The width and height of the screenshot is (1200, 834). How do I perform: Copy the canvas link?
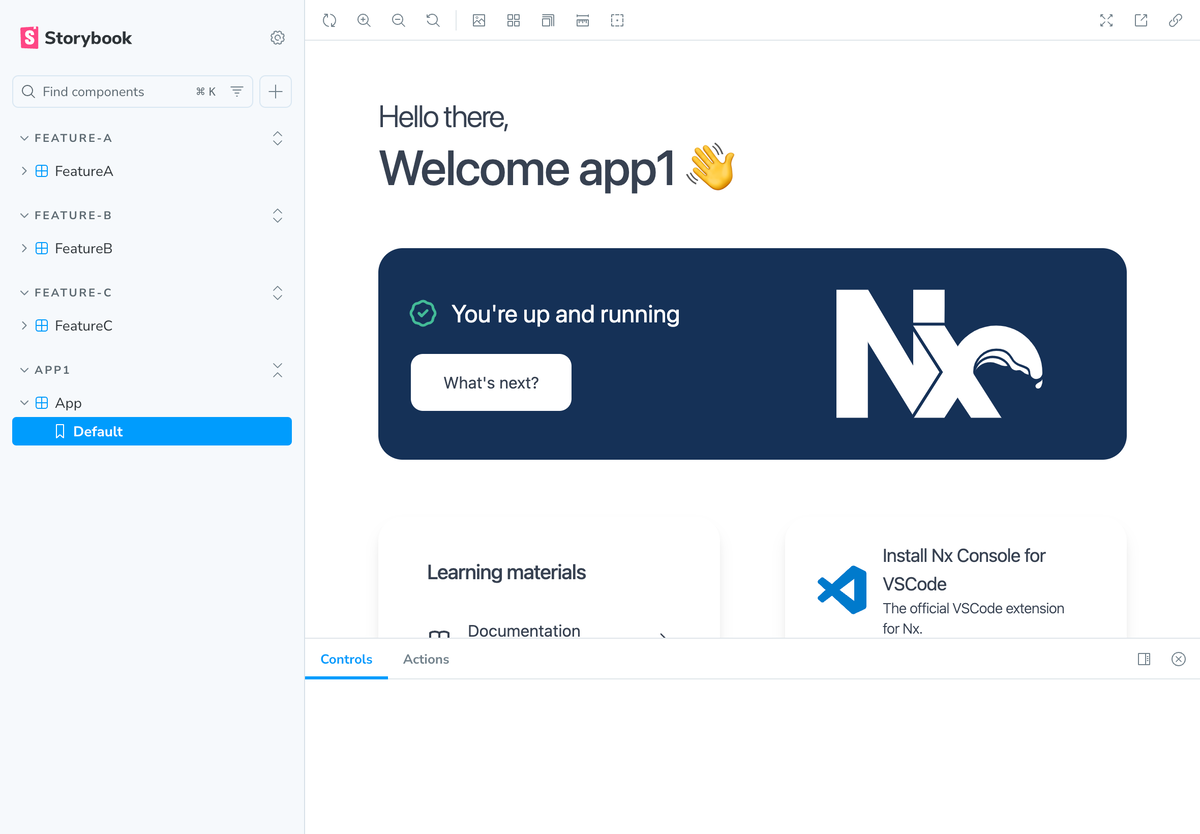point(1176,20)
